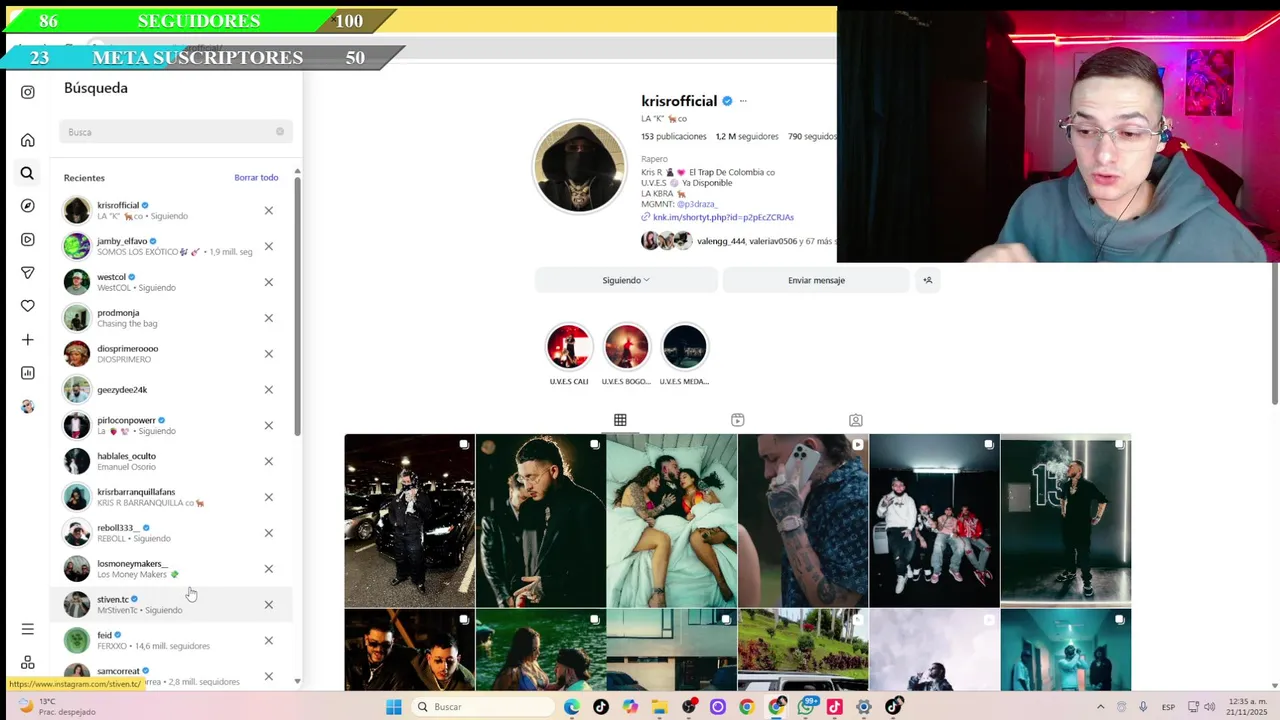Click the similar accounts add-person icon
Viewport: 1280px width, 720px height.
927,280
